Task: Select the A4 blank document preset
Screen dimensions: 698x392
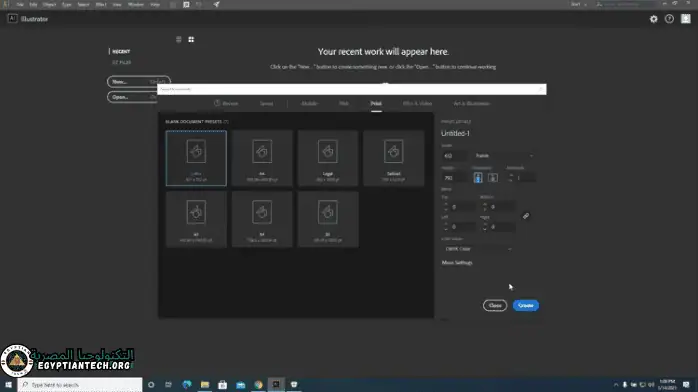Action: pyautogui.click(x=262, y=158)
